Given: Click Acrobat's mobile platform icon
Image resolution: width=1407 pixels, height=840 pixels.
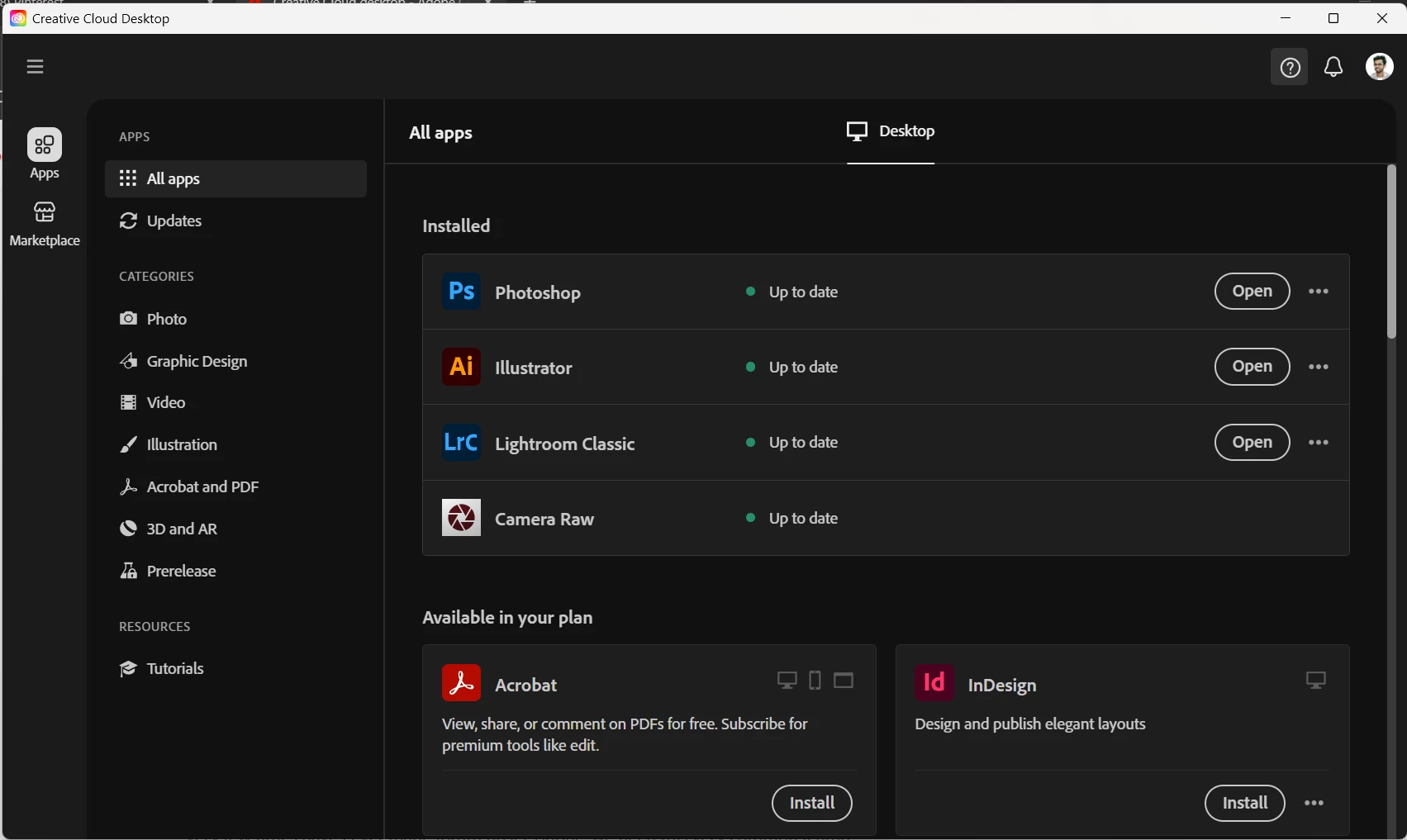Looking at the screenshot, I should pyautogui.click(x=815, y=681).
